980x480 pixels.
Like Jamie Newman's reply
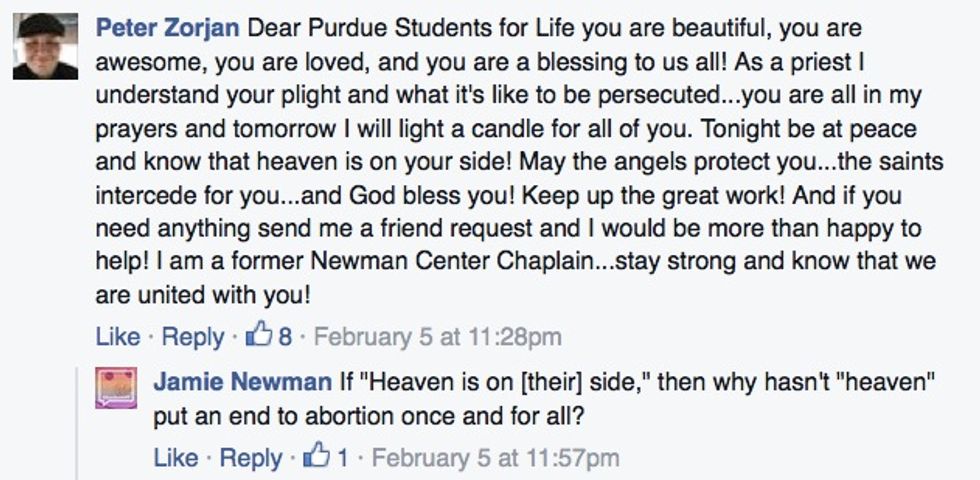(x=175, y=458)
